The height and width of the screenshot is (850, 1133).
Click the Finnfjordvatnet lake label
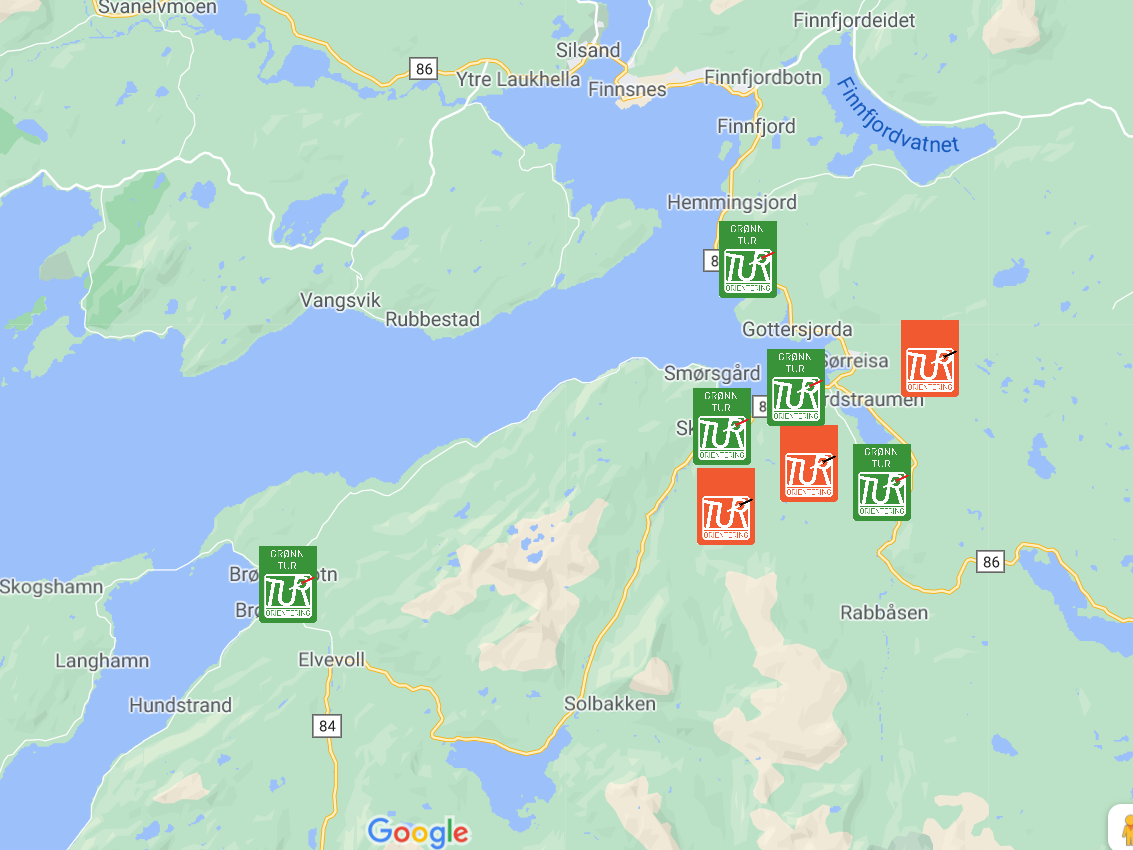tap(897, 116)
